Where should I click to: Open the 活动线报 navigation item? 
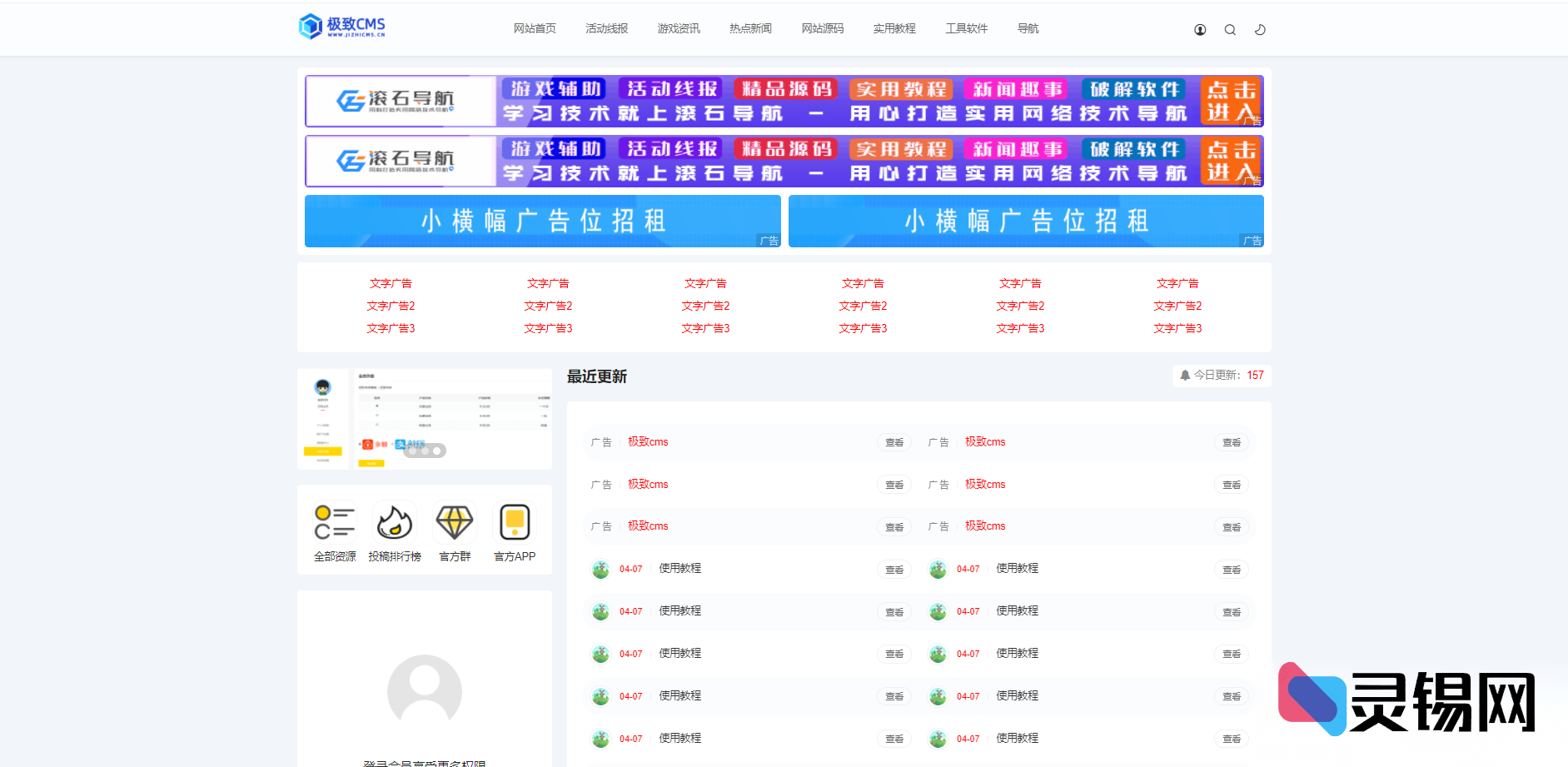(607, 28)
